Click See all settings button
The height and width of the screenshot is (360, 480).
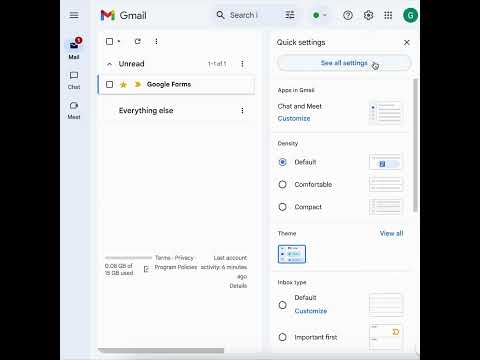click(x=344, y=63)
